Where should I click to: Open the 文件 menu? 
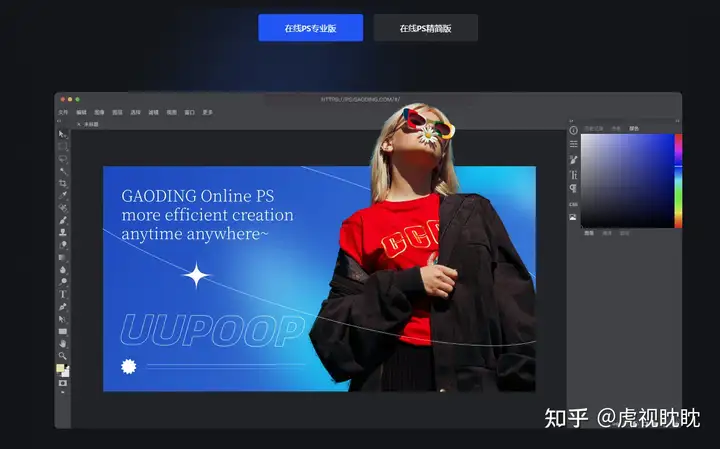coord(63,112)
